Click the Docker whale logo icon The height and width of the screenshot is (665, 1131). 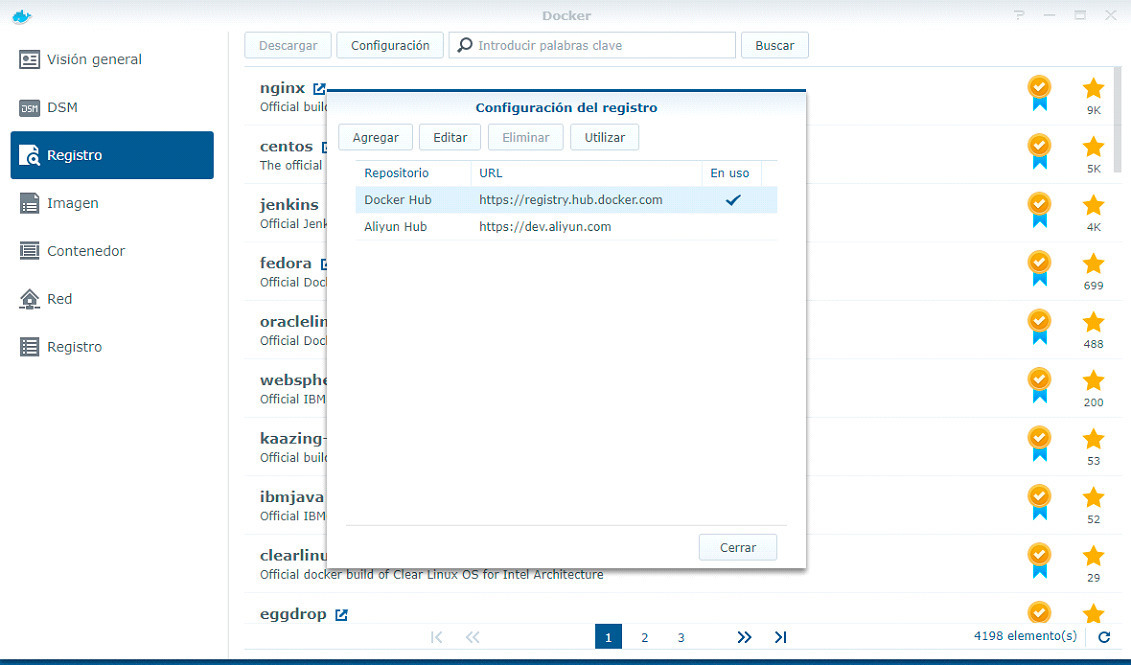[22, 16]
